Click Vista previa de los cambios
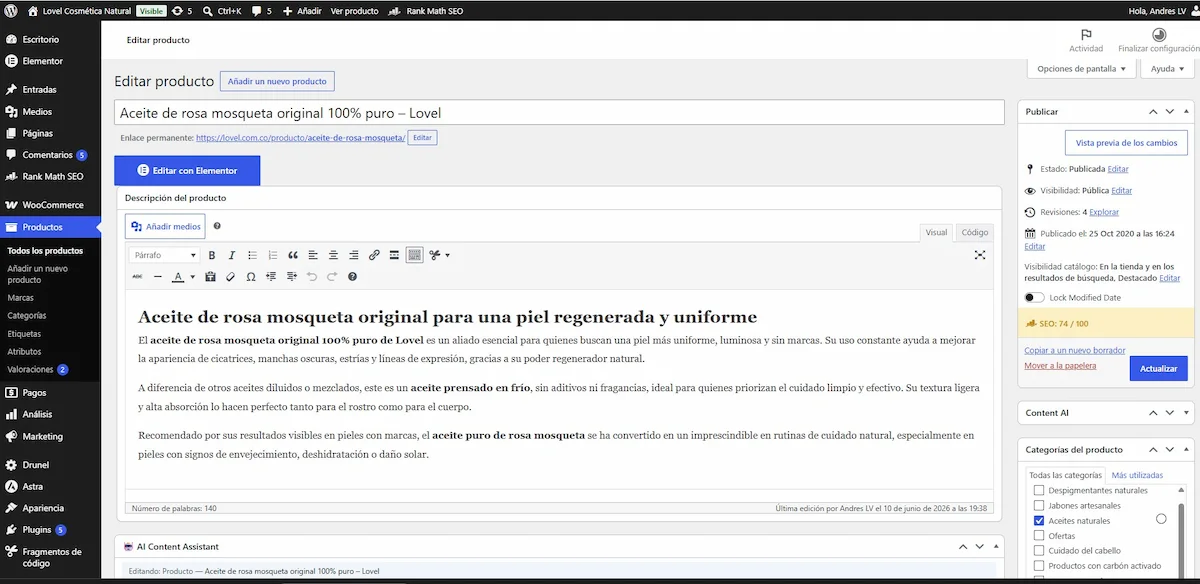 pos(1126,143)
